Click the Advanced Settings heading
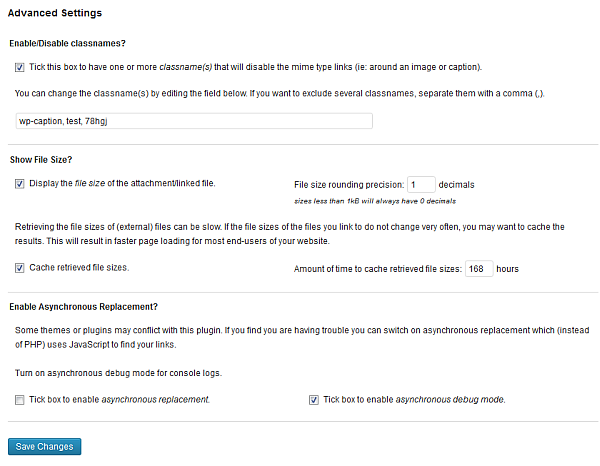Viewport: 600px width, 466px height. [55, 13]
